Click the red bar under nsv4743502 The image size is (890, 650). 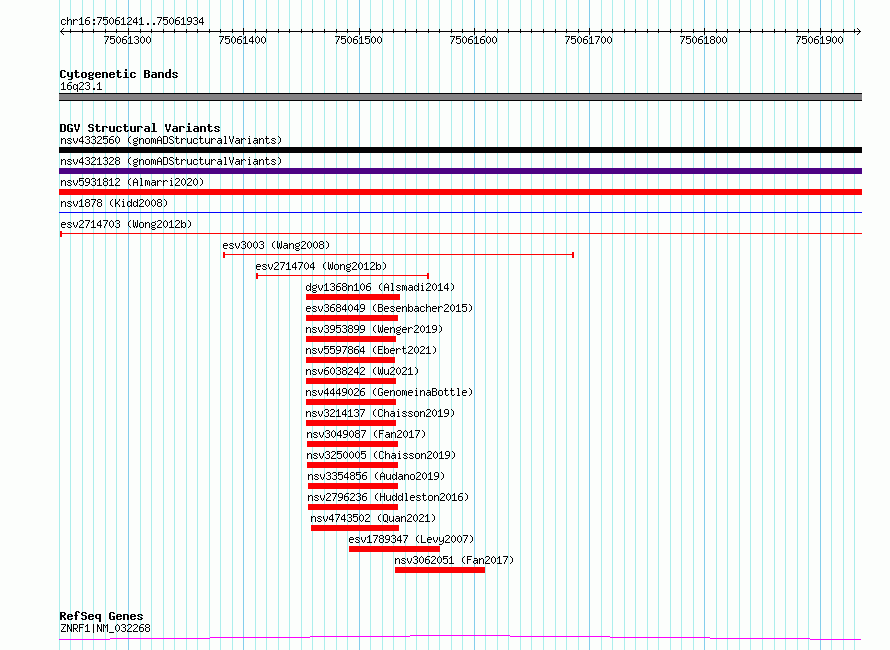click(x=355, y=528)
